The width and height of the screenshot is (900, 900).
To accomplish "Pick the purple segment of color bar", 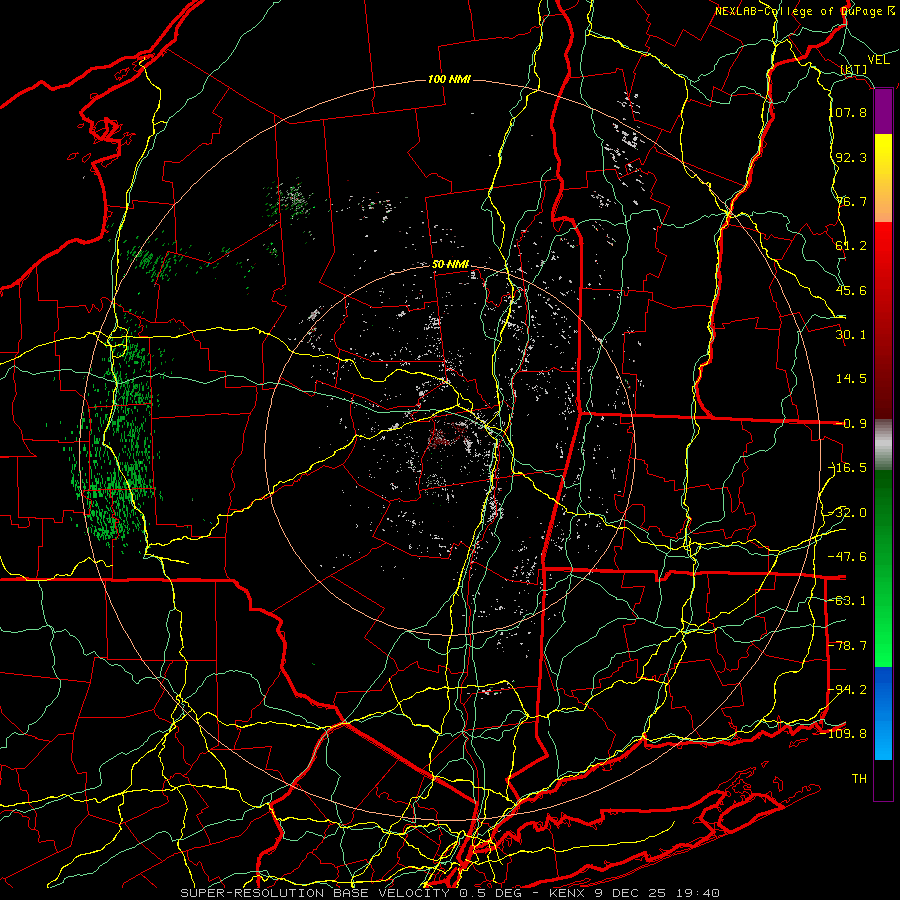I will pos(883,112).
